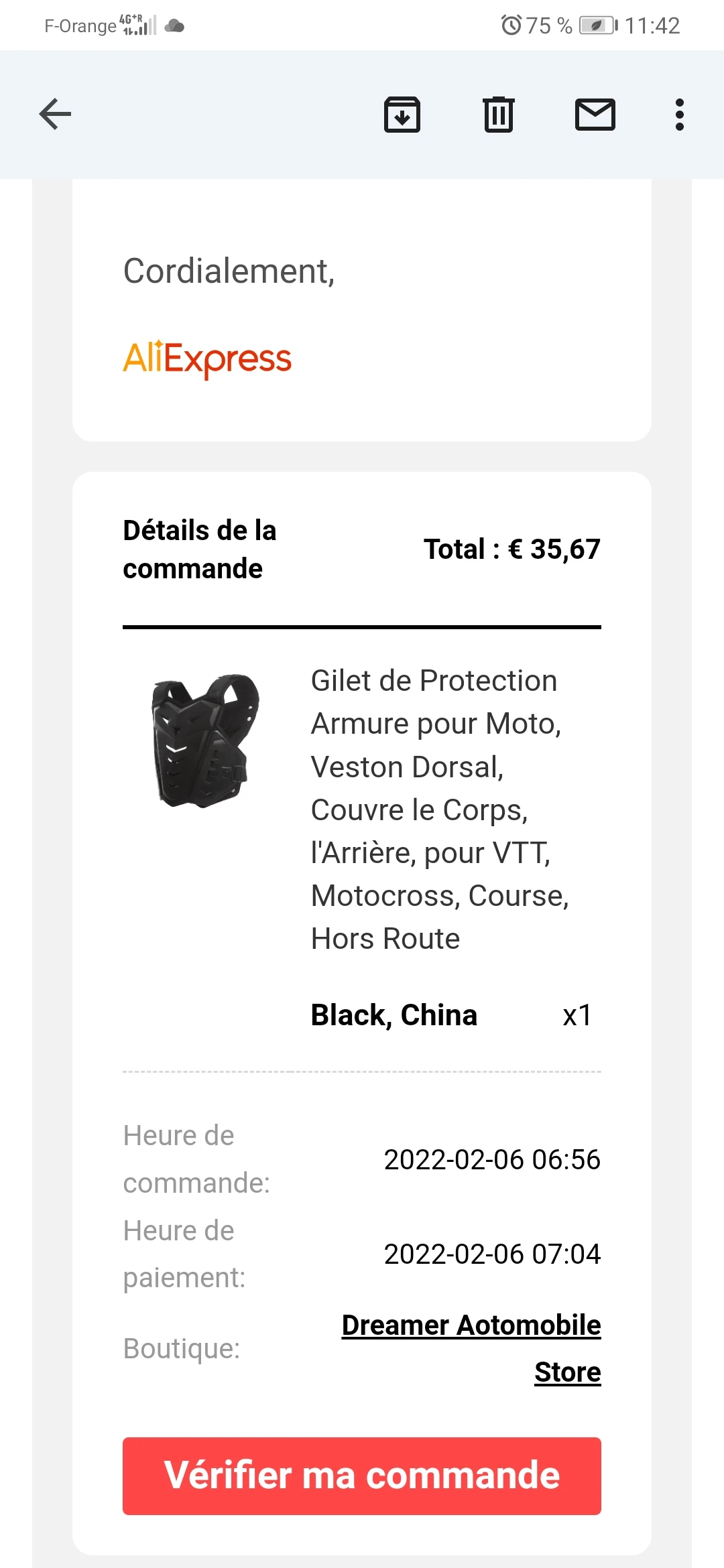The height and width of the screenshot is (1568, 724).
Task: Tap the alarm clock status icon
Action: pos(511,25)
